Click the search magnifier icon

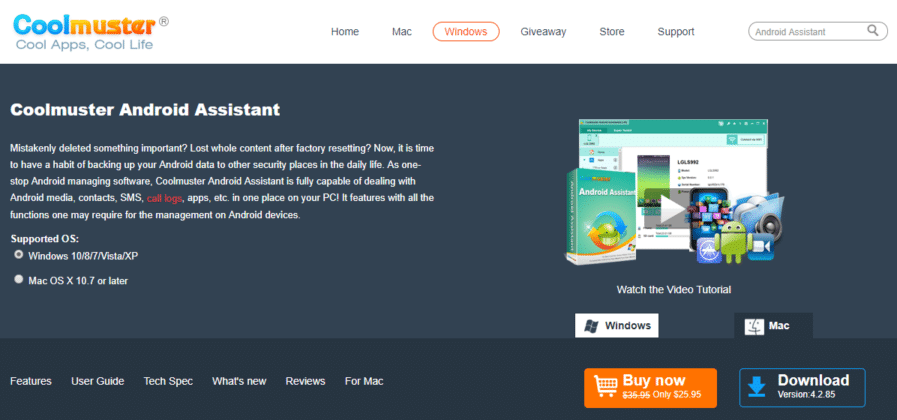pos(873,31)
